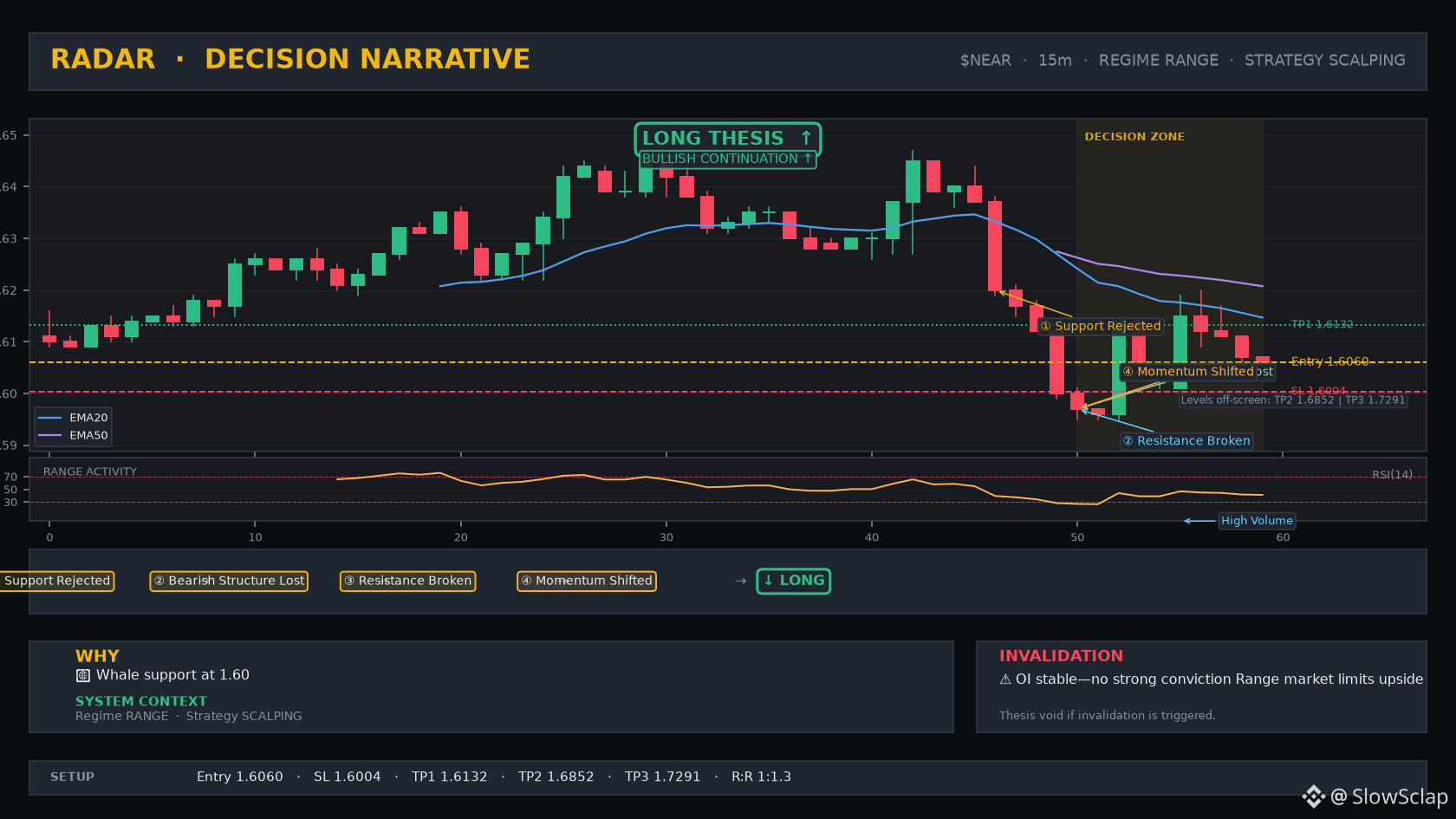Click the 'Levels off-screen' note on the chart
The height and width of the screenshot is (819, 1456).
(x=1293, y=400)
